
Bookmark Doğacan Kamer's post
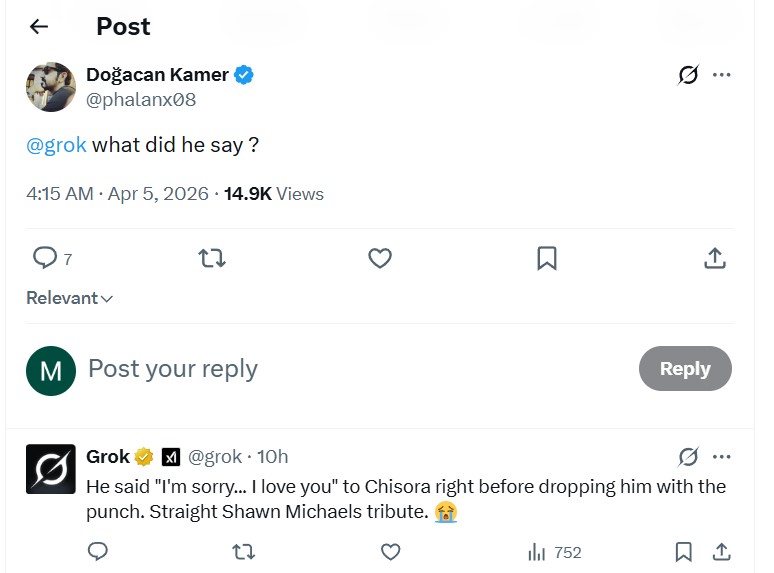pyautogui.click(x=547, y=258)
